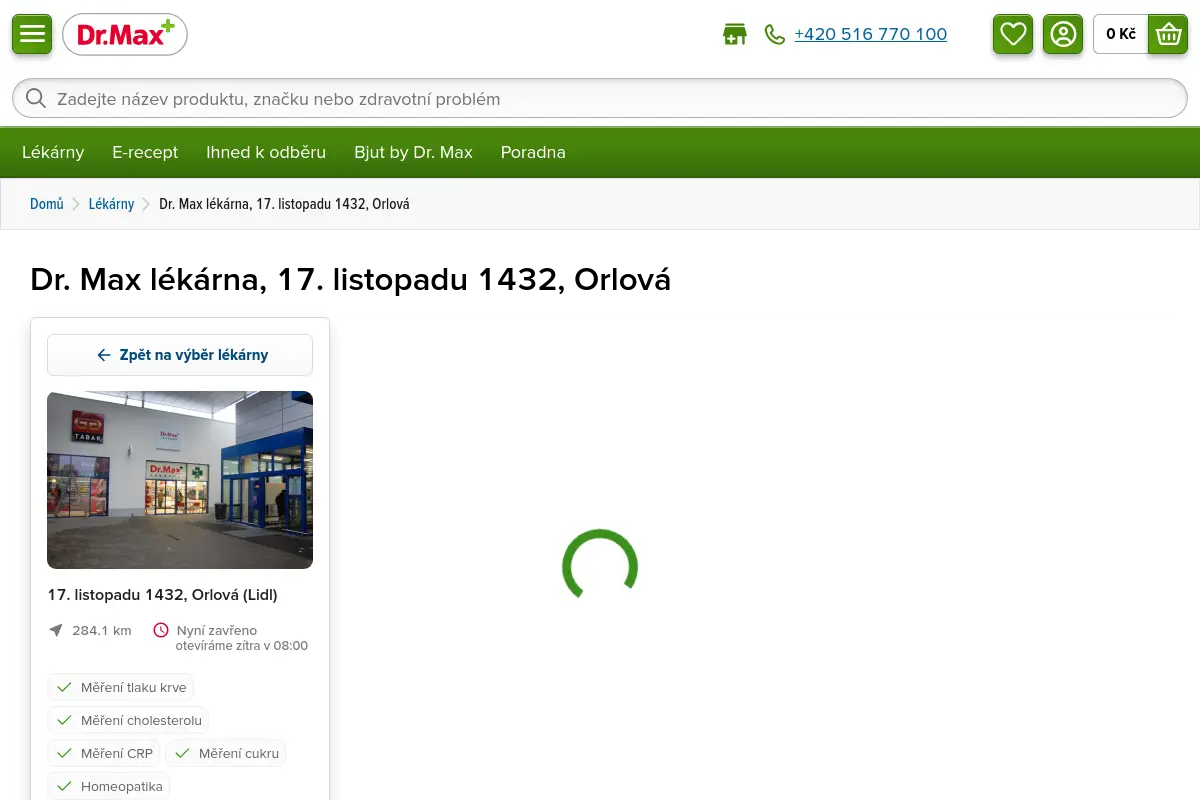The height and width of the screenshot is (800, 1200).
Task: Click the Měření tlaku krve service tag
Action: 121,687
